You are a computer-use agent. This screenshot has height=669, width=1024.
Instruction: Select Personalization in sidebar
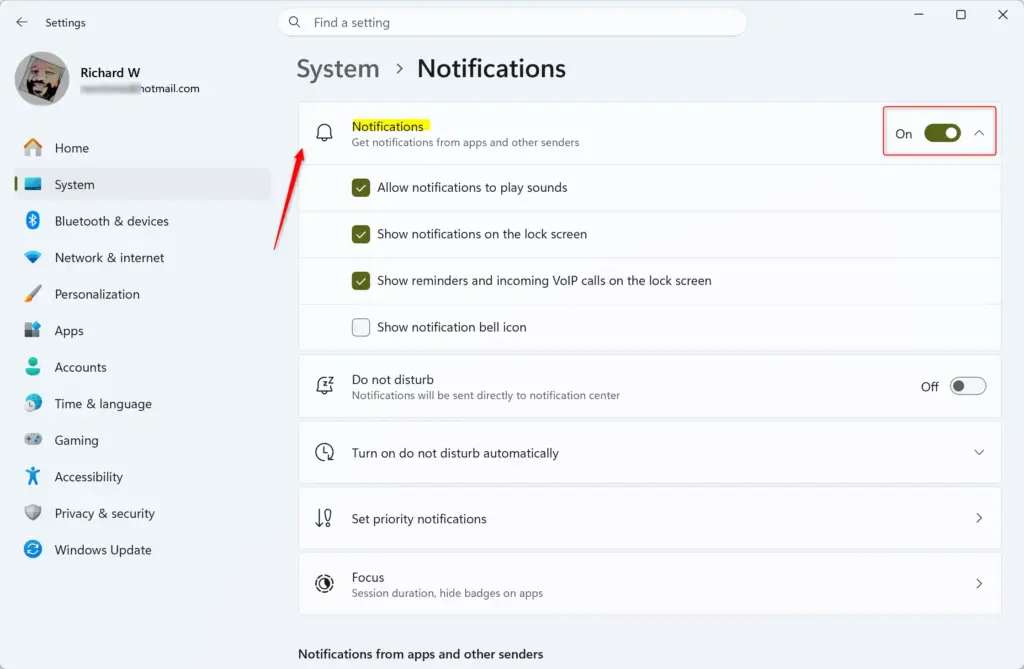coord(142,295)
